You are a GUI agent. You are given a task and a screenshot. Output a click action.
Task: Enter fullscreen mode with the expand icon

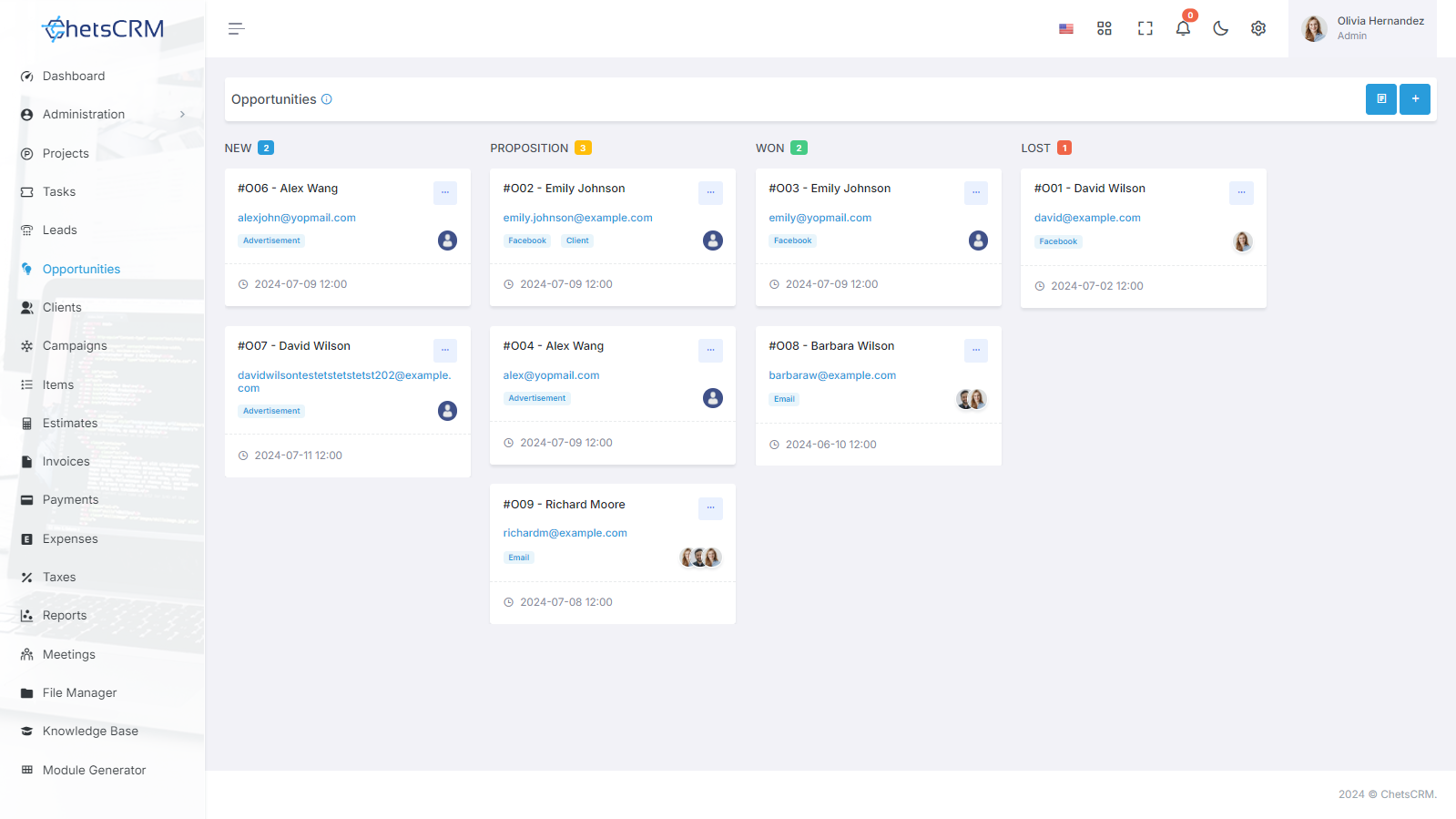[x=1145, y=29]
